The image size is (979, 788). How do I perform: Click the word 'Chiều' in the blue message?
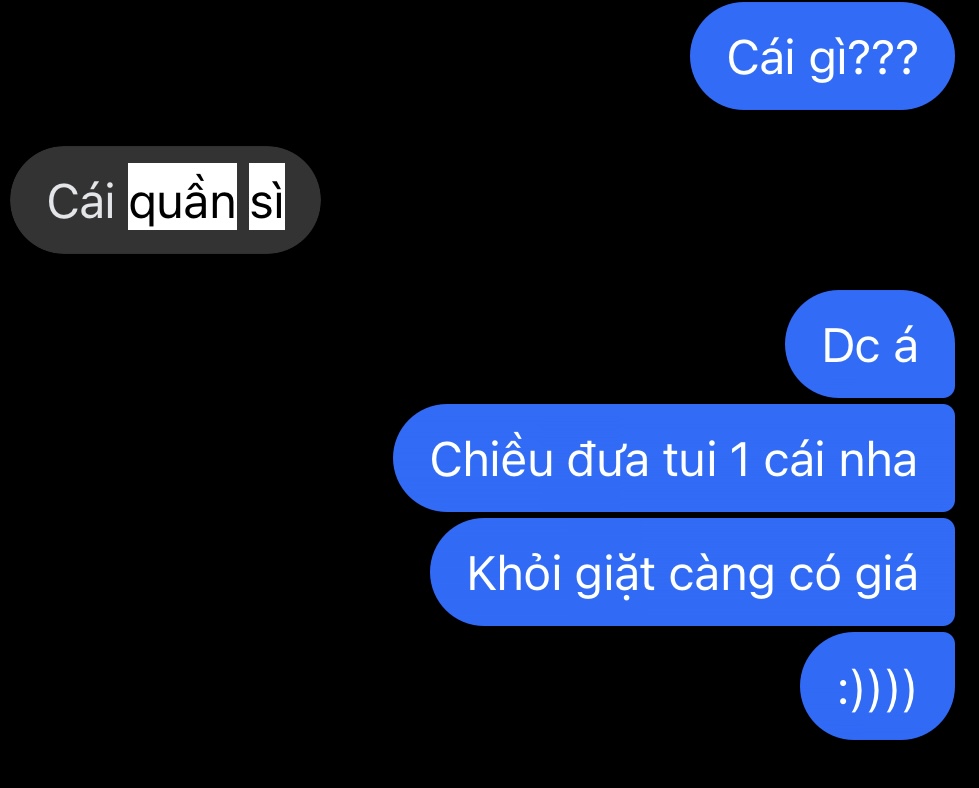click(491, 458)
